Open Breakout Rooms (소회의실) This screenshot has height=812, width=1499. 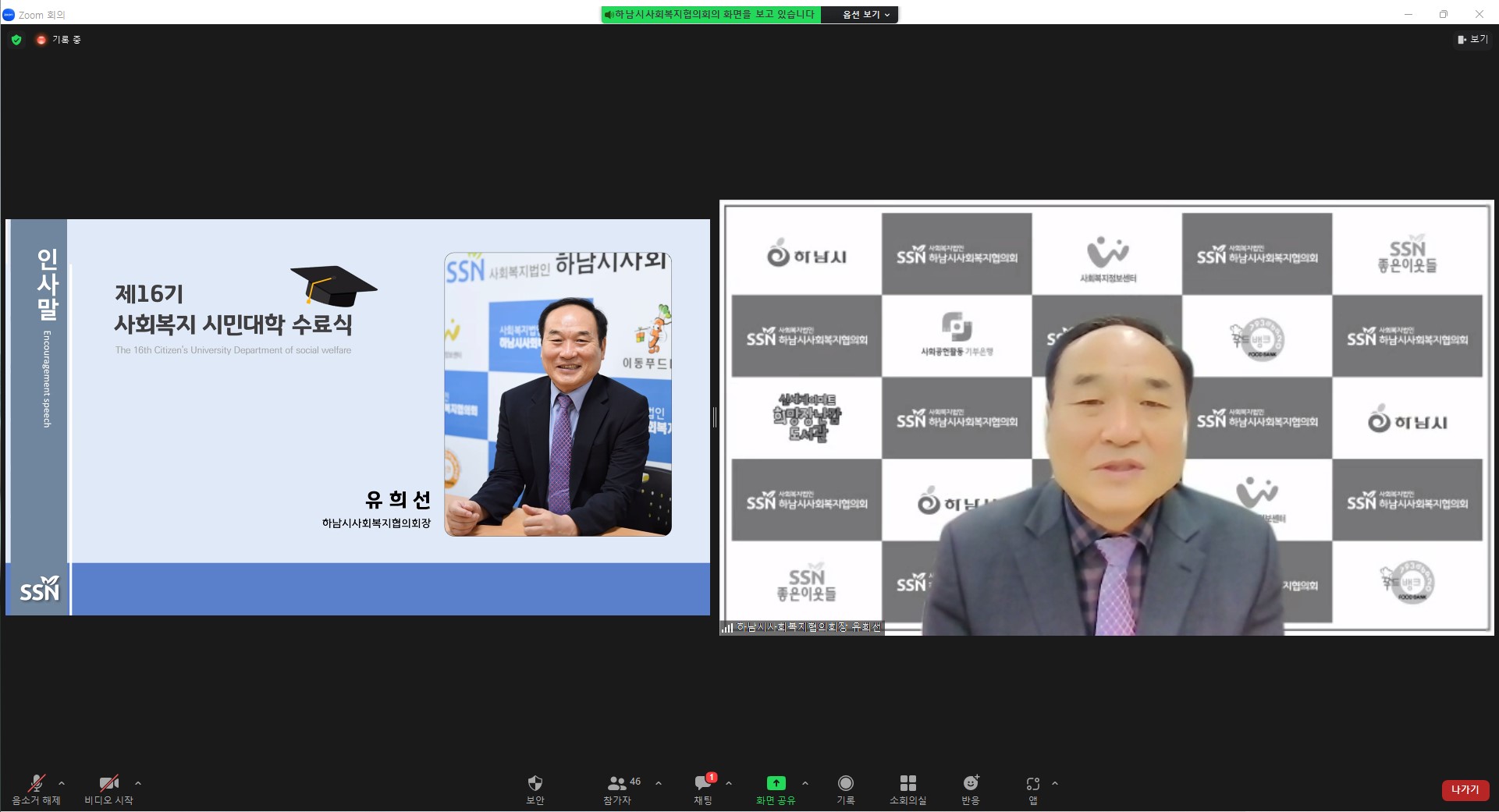tap(908, 783)
